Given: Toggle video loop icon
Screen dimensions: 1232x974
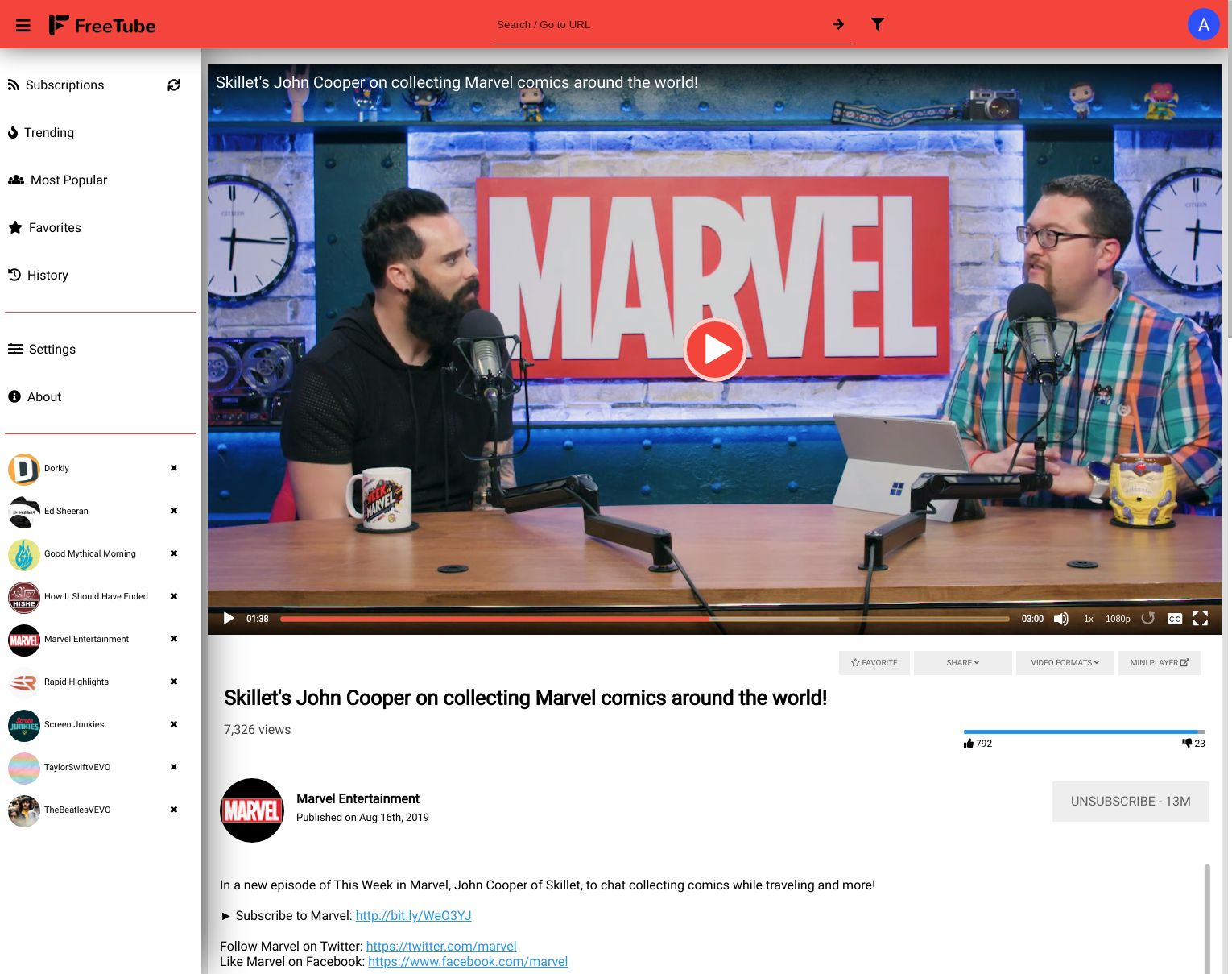Looking at the screenshot, I should coord(1148,618).
